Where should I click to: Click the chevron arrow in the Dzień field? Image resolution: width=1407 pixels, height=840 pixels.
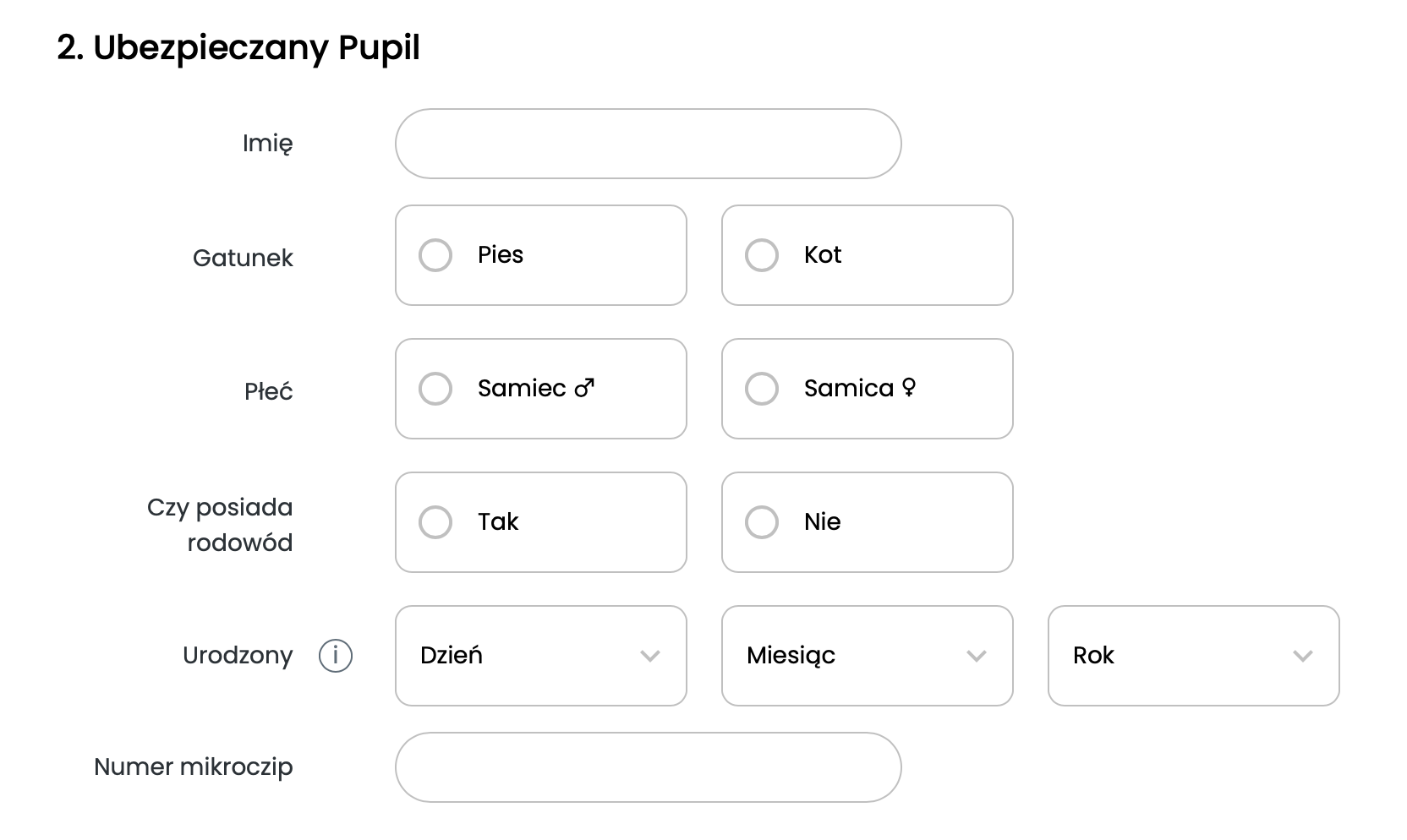pos(649,657)
